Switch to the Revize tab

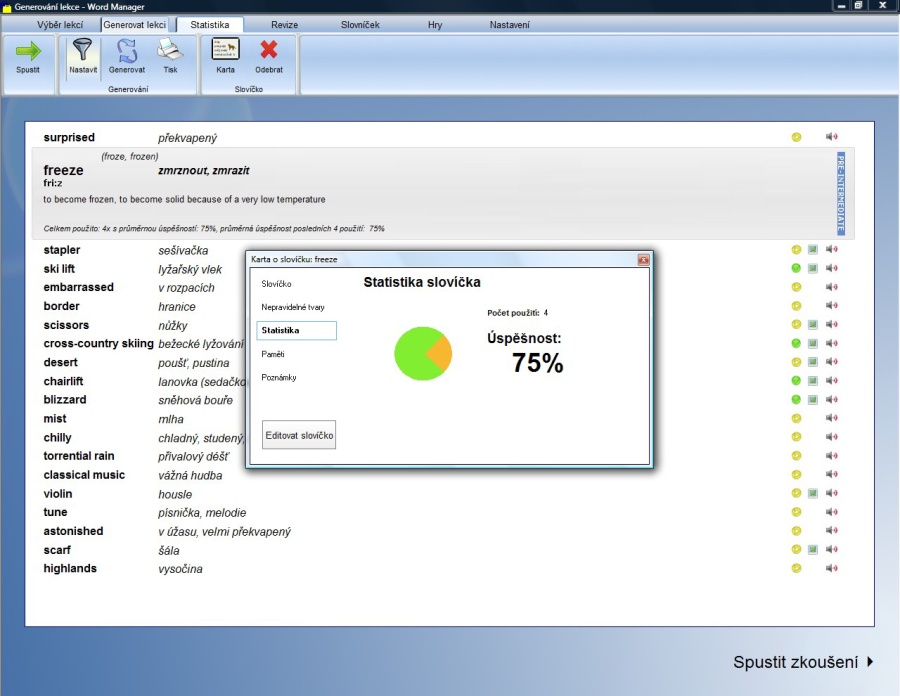click(284, 24)
